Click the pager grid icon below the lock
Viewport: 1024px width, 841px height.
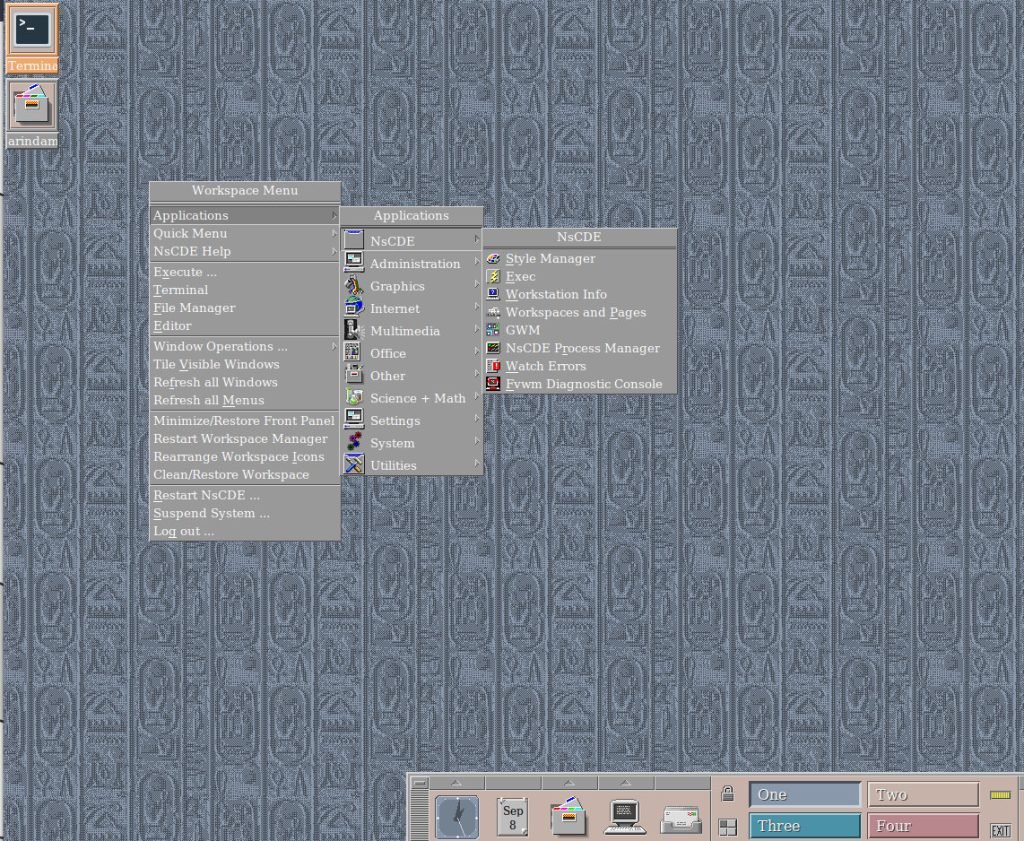[728, 827]
